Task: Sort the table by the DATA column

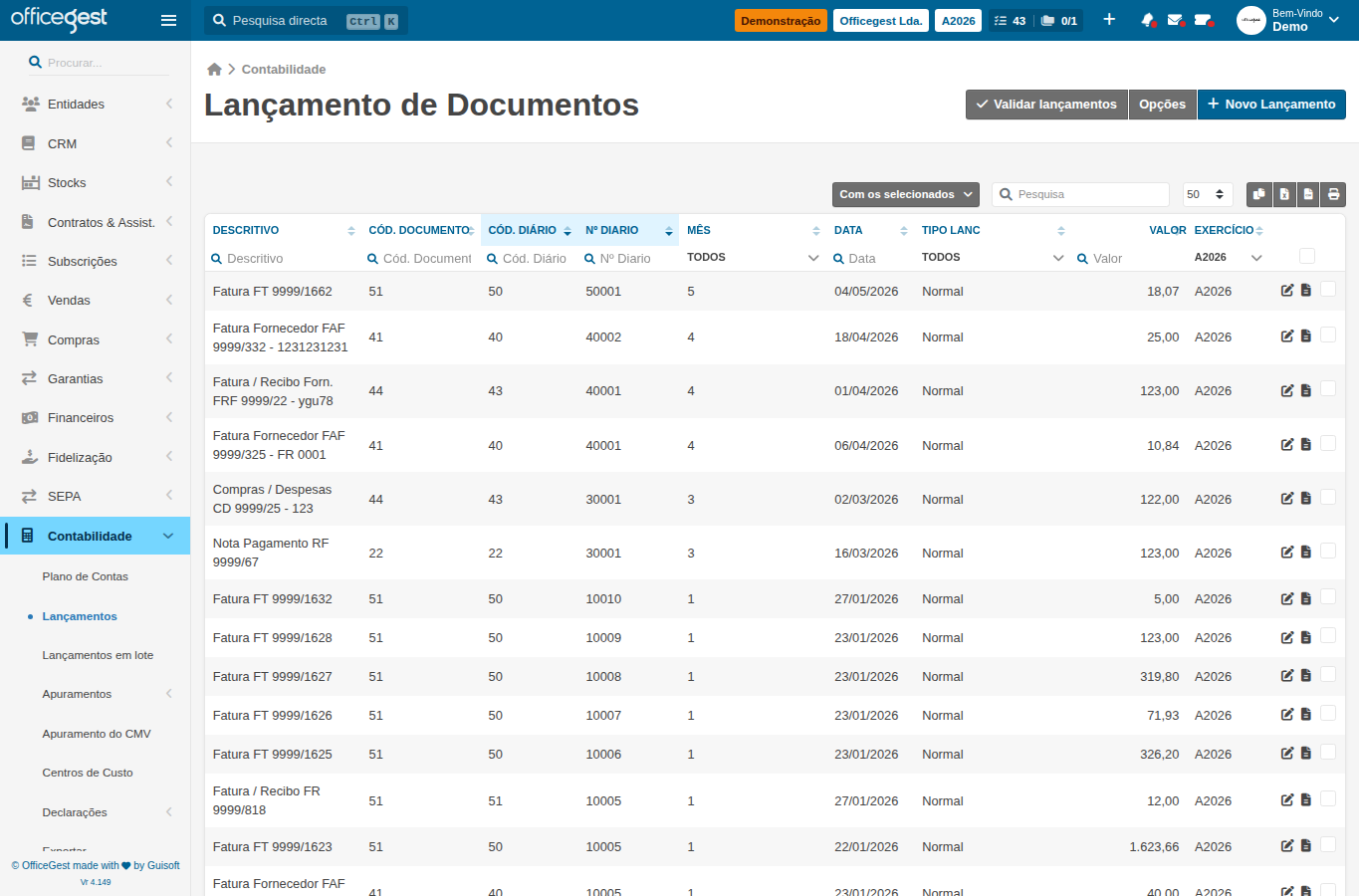Action: (870, 230)
